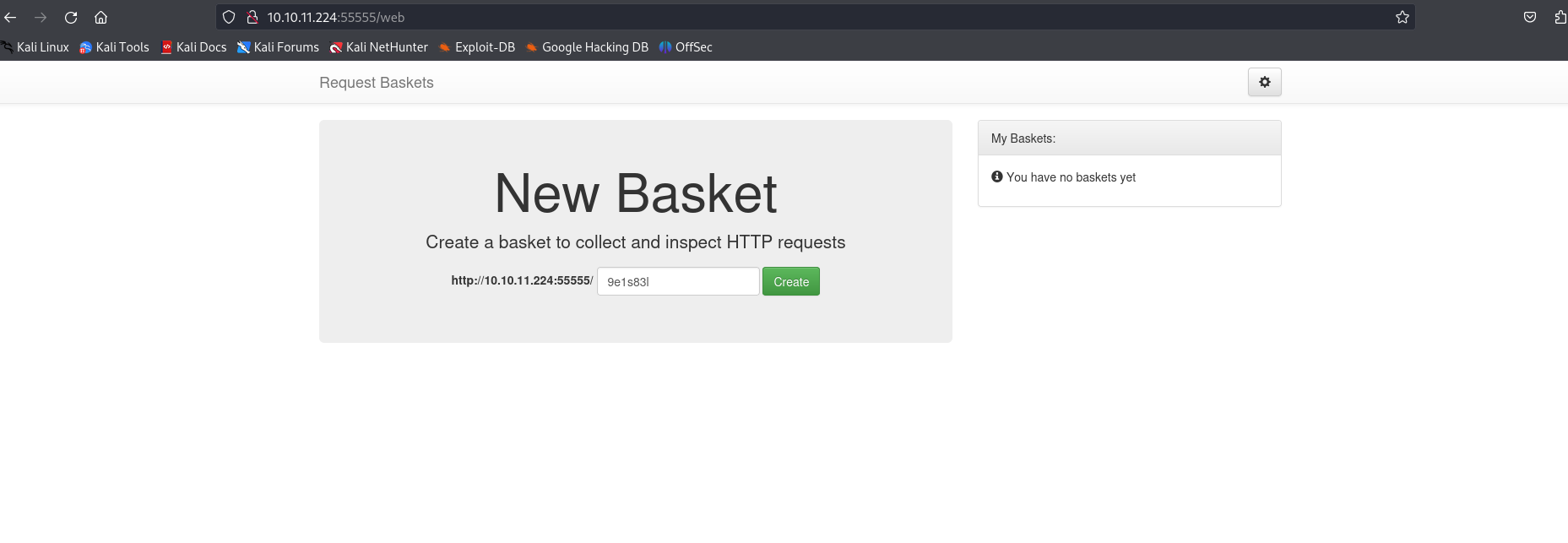Open the Kali Forums bookmark

coord(278,47)
